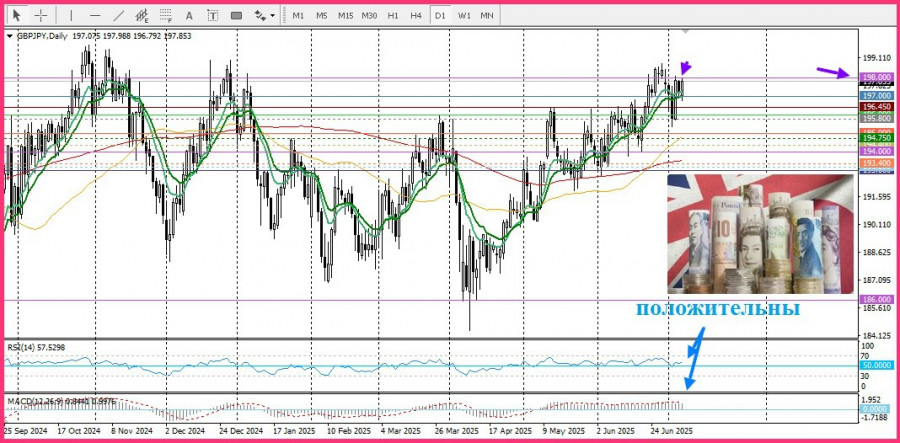Switch chart to H4 timeframe
The image size is (900, 443).
pyautogui.click(x=416, y=15)
